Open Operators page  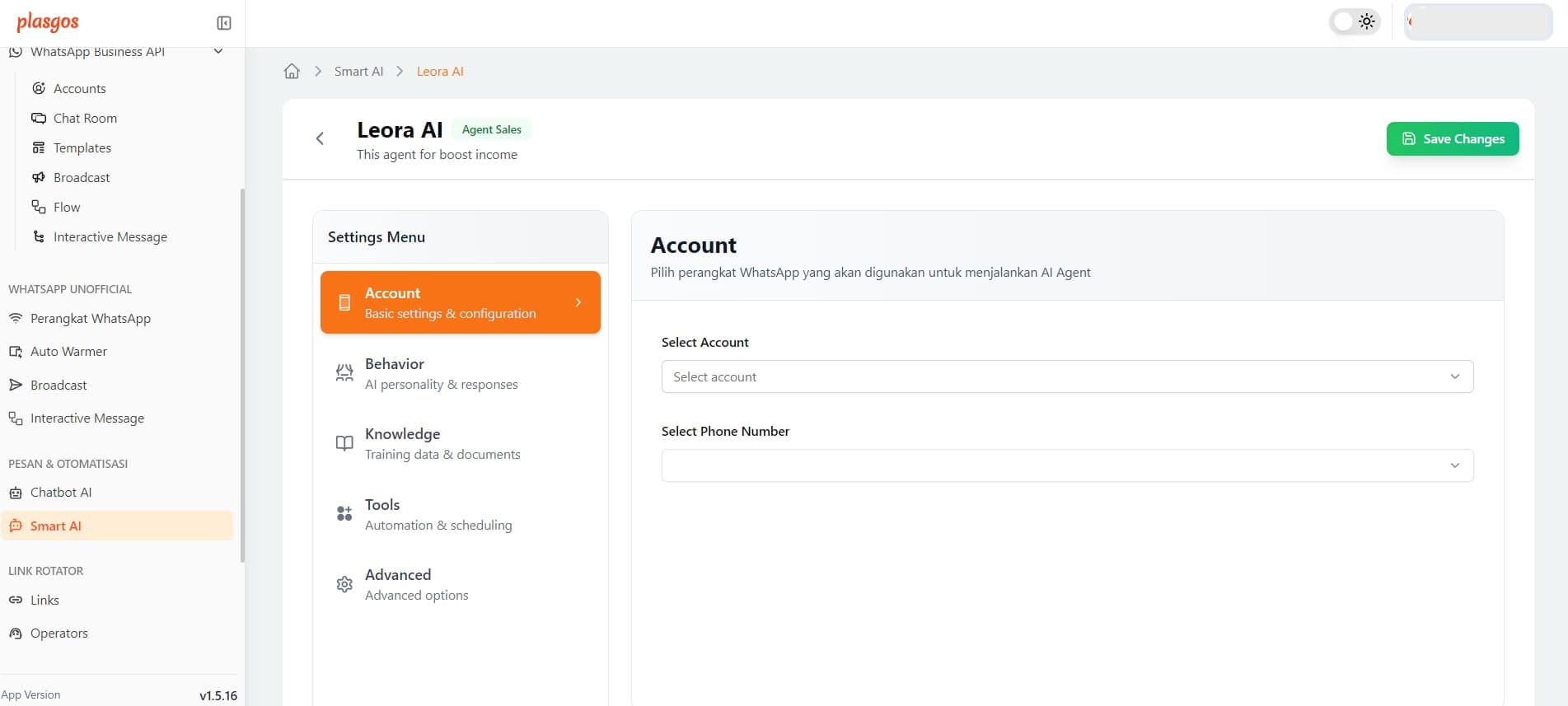click(x=59, y=633)
